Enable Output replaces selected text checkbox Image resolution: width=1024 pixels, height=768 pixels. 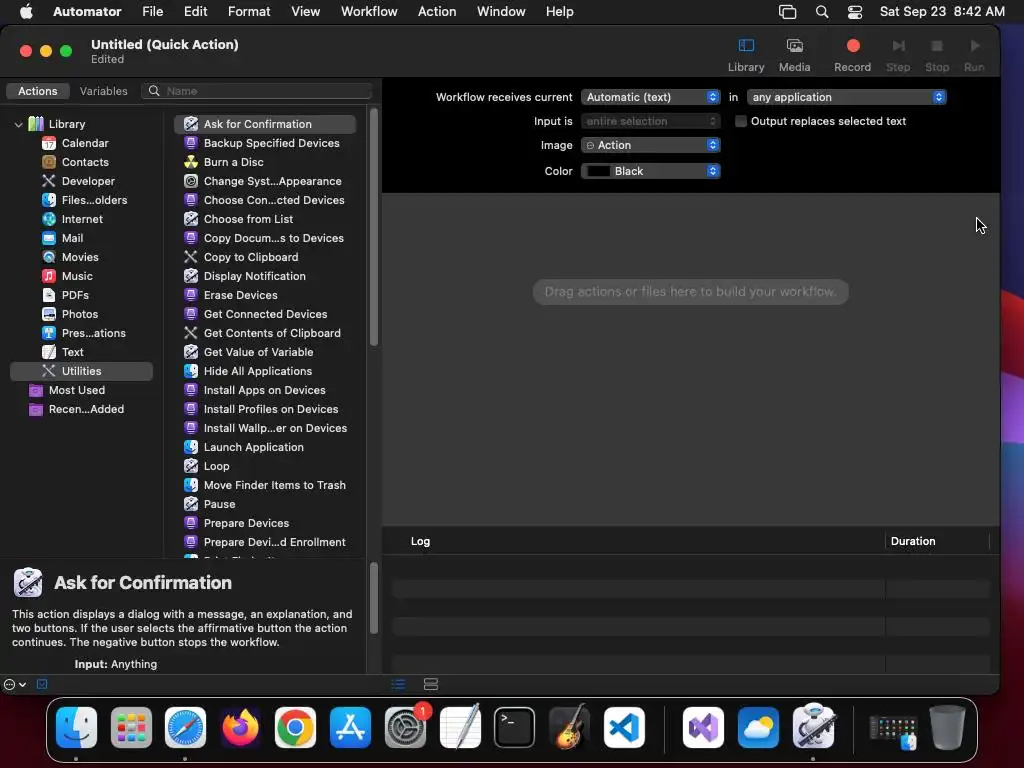741,121
